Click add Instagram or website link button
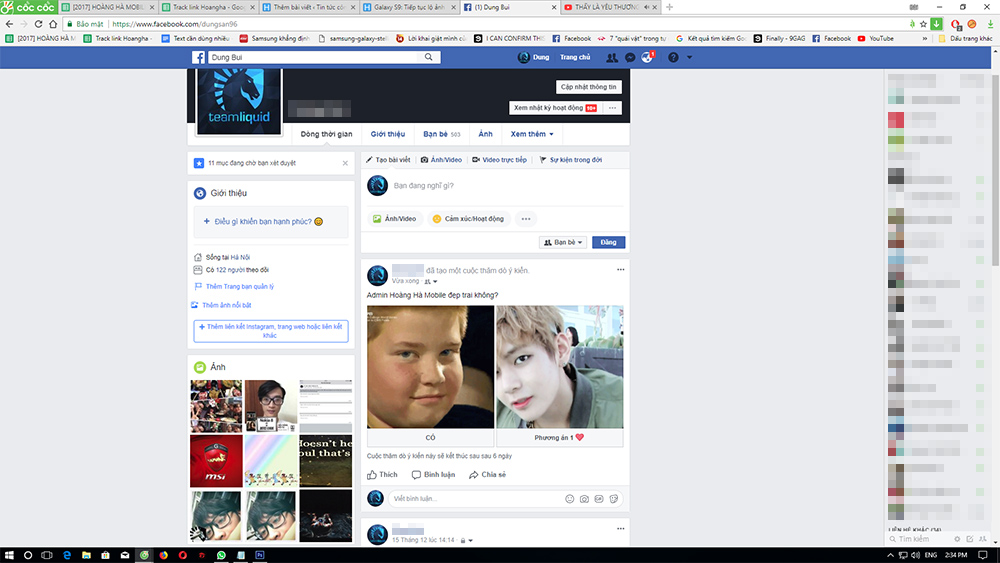 point(270,331)
